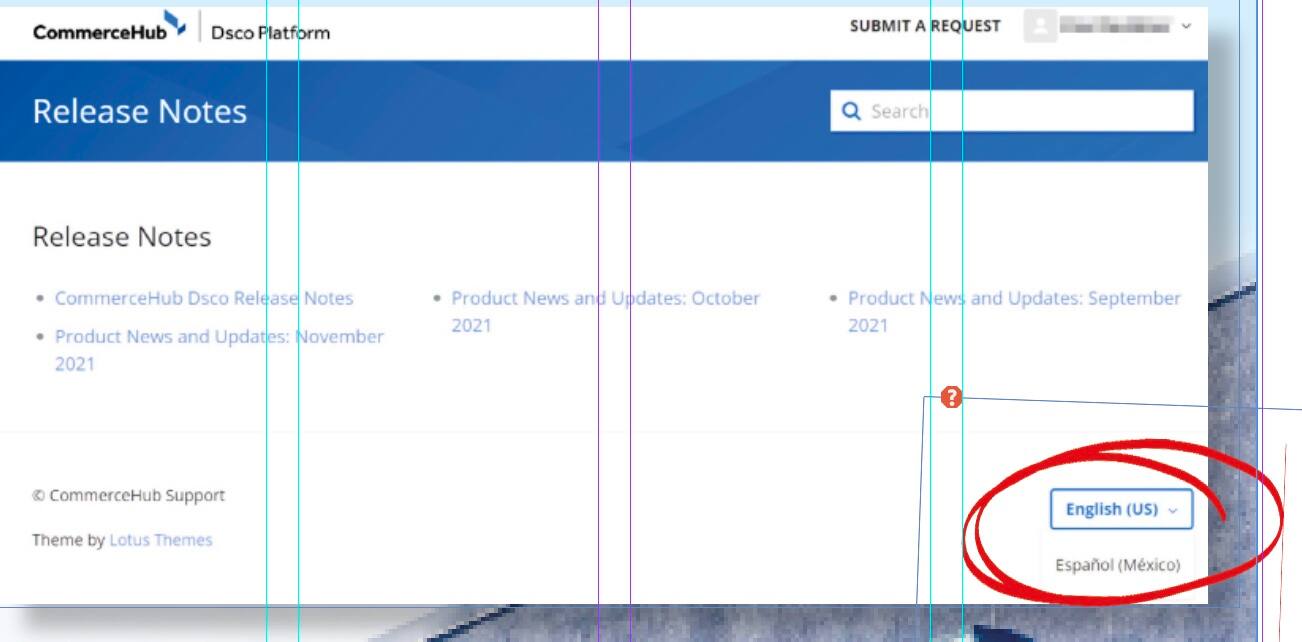
Task: Open the user profile chevron menu
Action: tap(1186, 27)
